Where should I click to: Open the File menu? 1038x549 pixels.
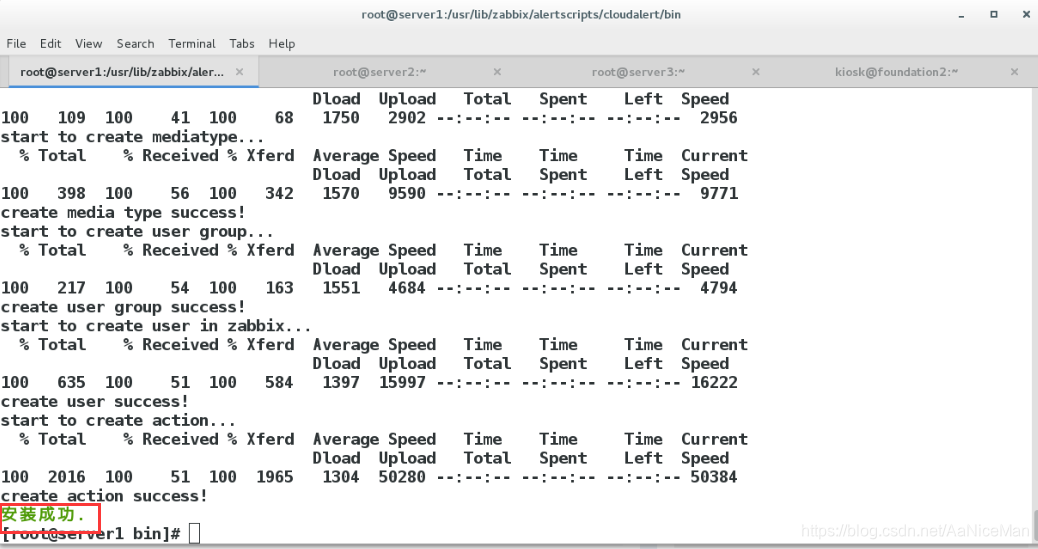pos(16,44)
